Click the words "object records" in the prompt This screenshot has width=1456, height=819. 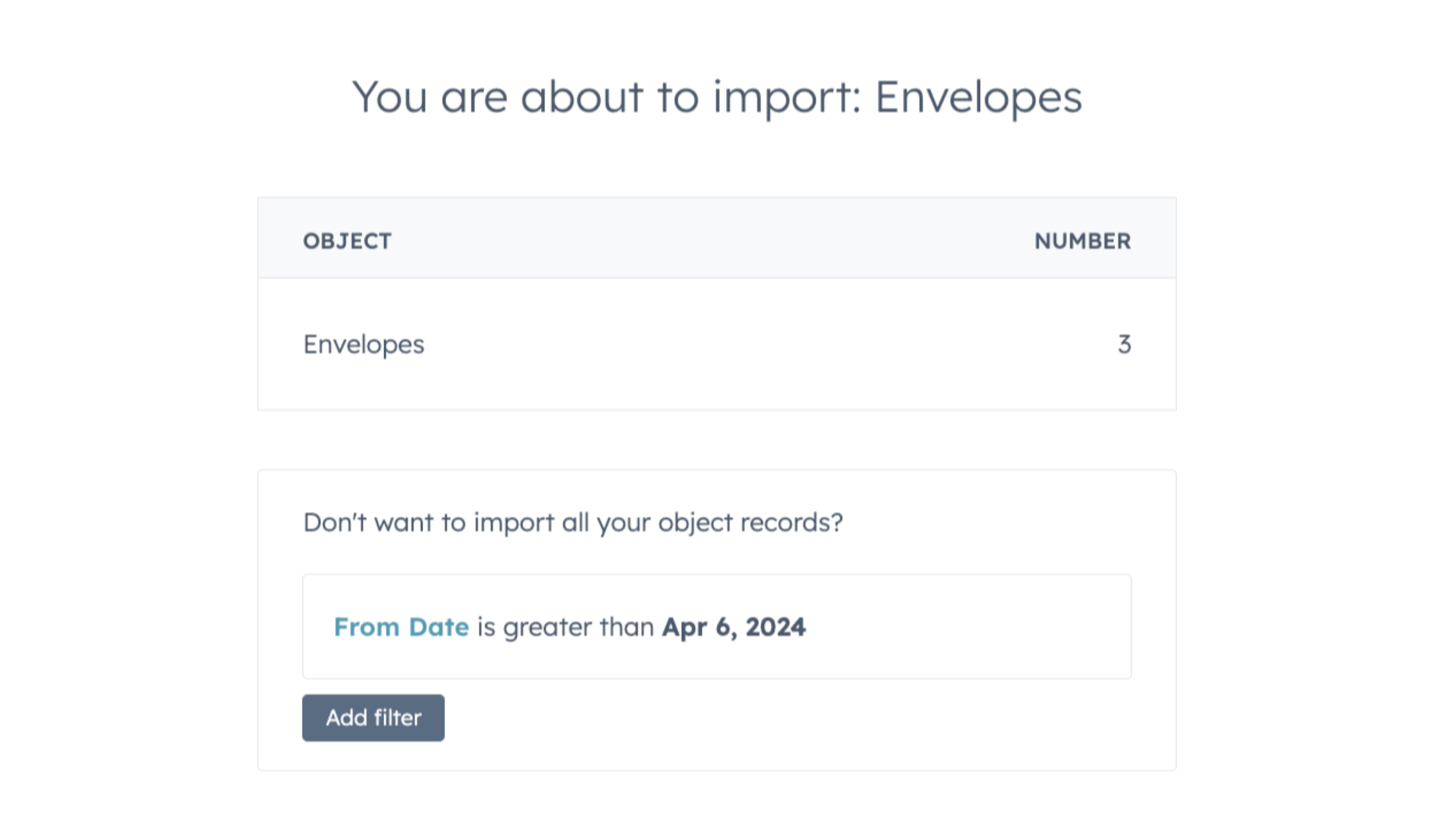tap(750, 523)
